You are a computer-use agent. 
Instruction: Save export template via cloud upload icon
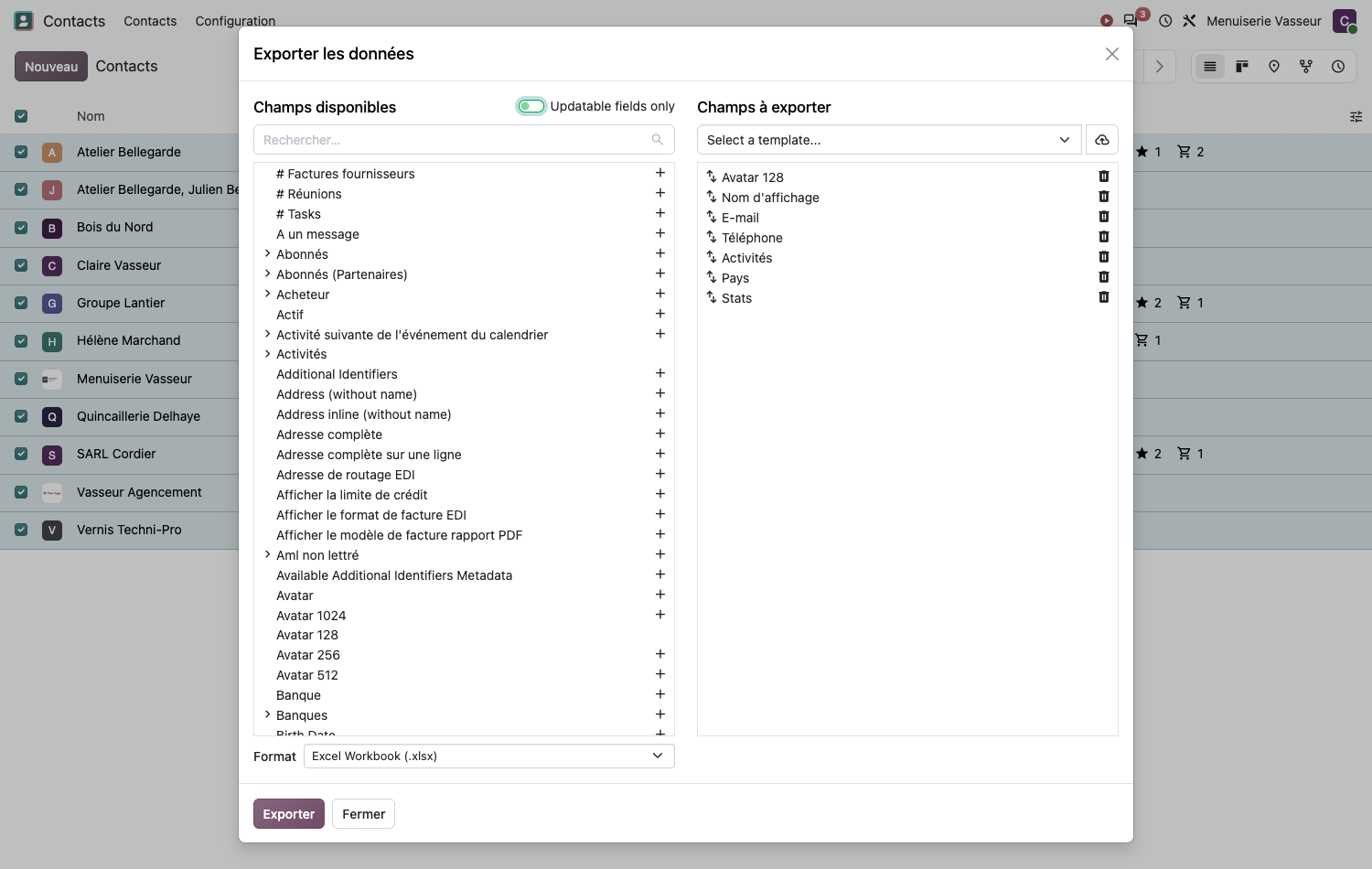(1101, 140)
